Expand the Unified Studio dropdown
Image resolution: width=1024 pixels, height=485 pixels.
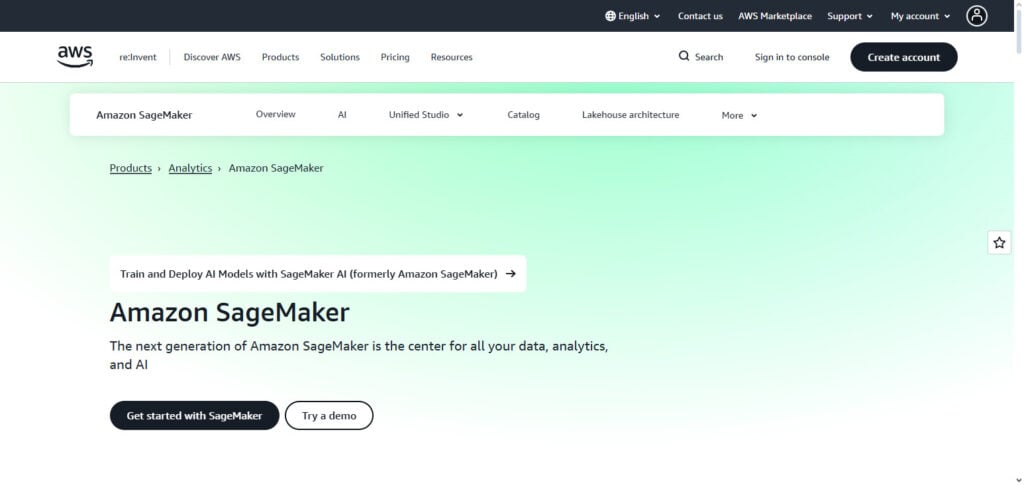click(426, 115)
